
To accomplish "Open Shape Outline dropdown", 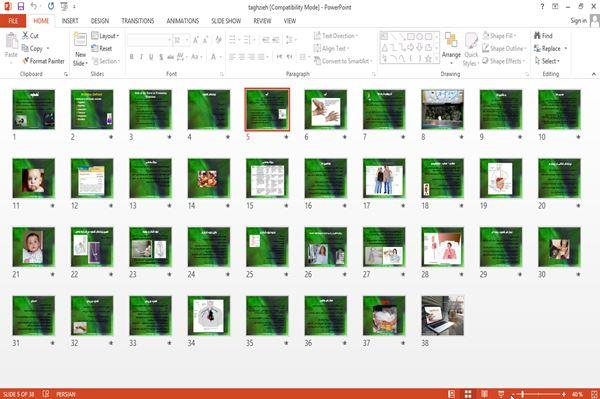I will point(504,49).
